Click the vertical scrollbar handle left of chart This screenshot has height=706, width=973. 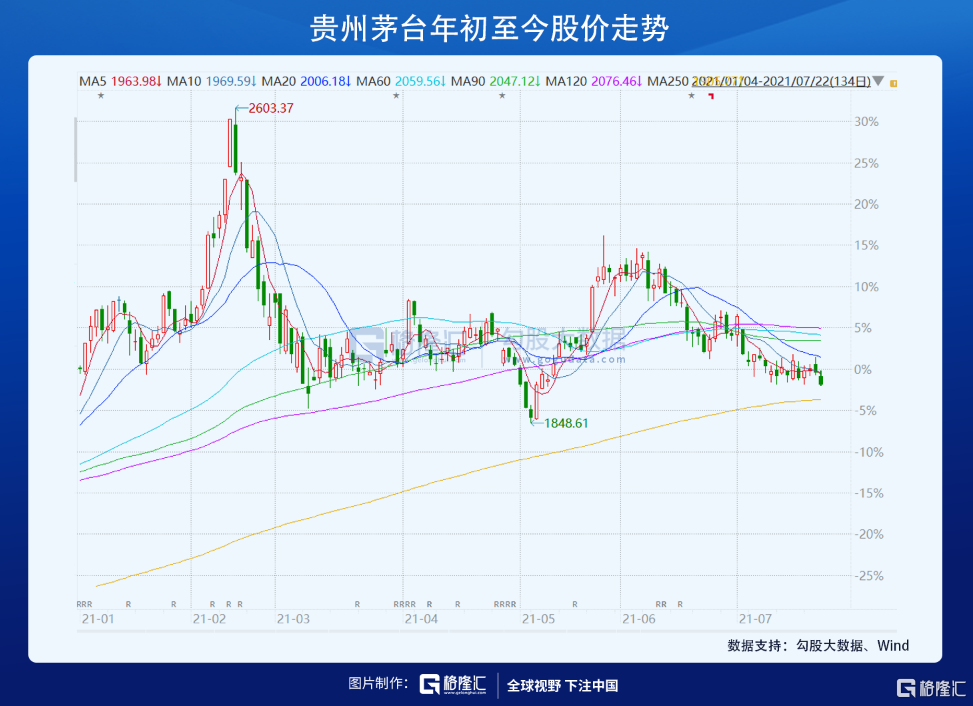(x=76, y=150)
